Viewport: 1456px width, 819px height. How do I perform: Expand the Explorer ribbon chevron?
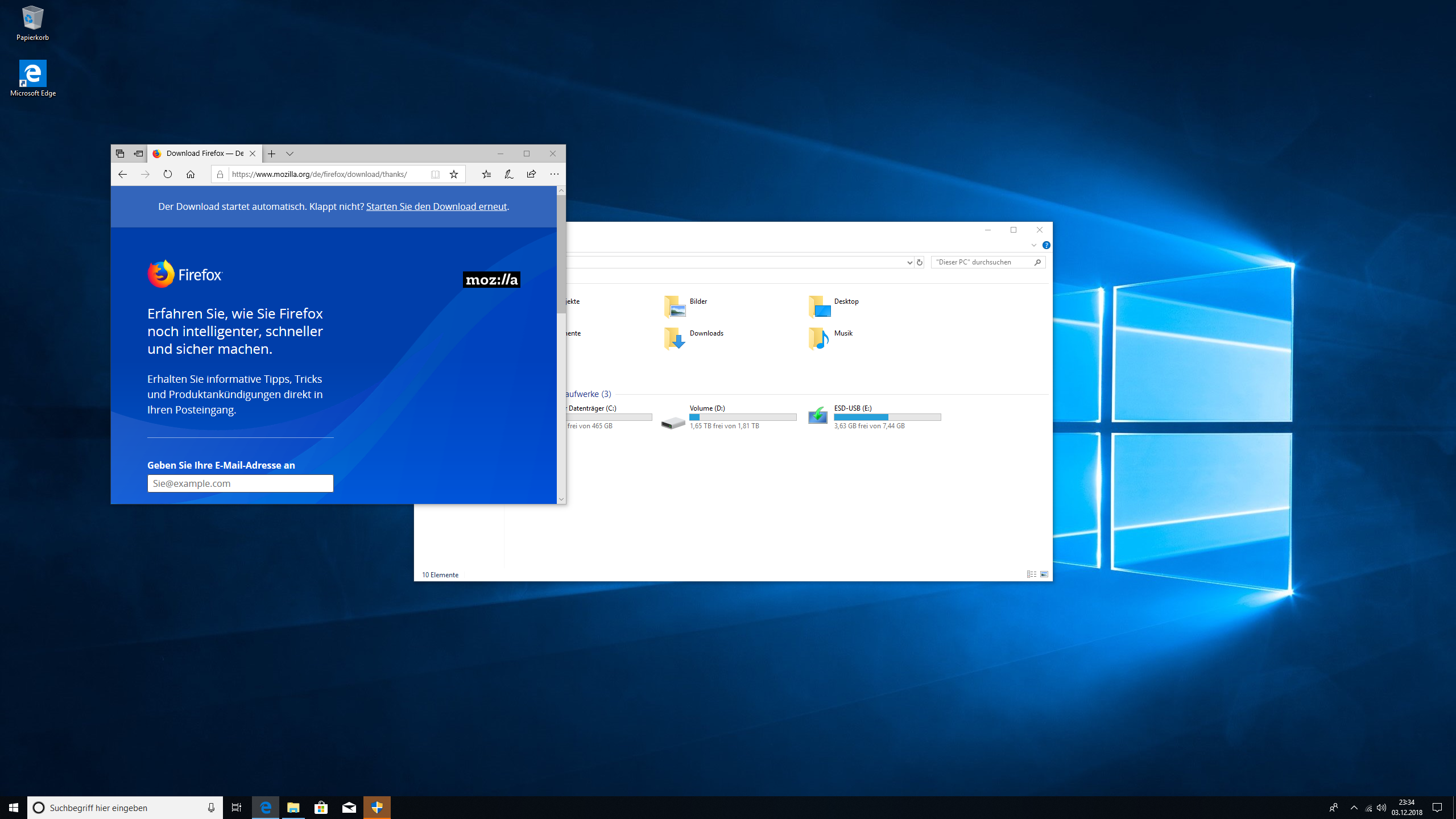[1033, 245]
